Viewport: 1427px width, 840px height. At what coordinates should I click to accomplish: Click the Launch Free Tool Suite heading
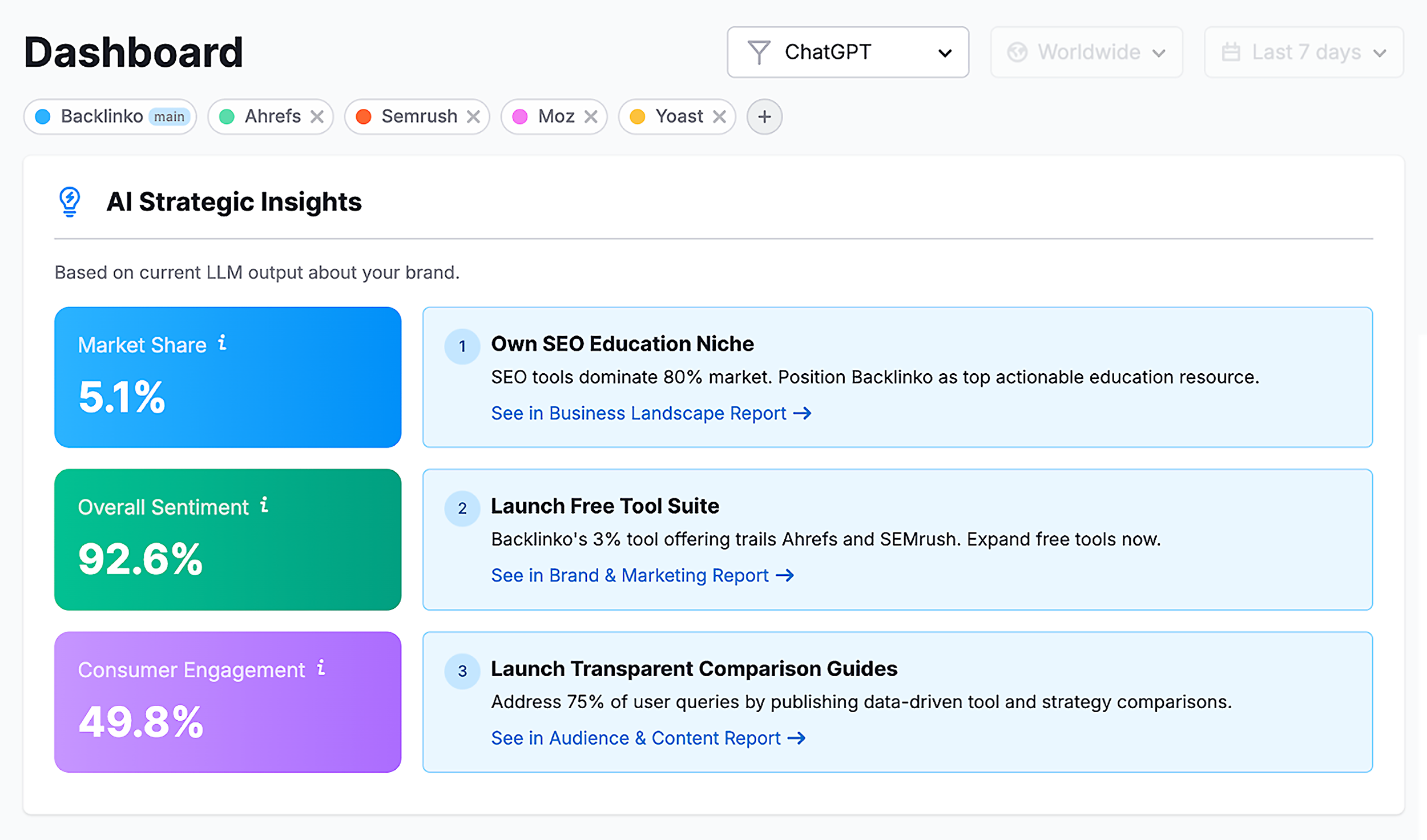pyautogui.click(x=605, y=506)
